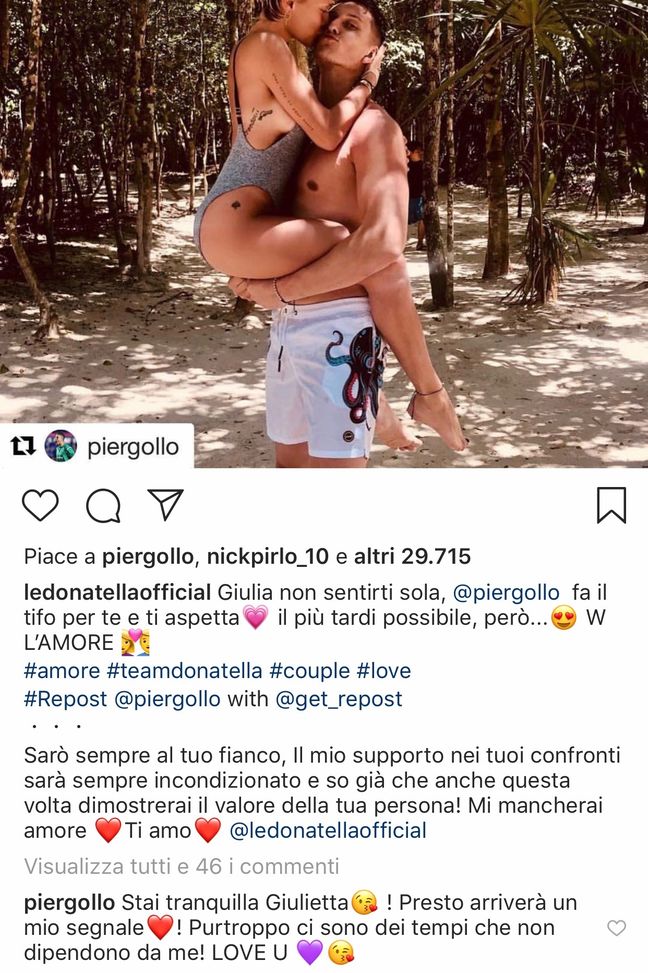Open ledonatellaofficial caption author profile
Image resolution: width=648 pixels, height=973 pixels.
[x=117, y=593]
